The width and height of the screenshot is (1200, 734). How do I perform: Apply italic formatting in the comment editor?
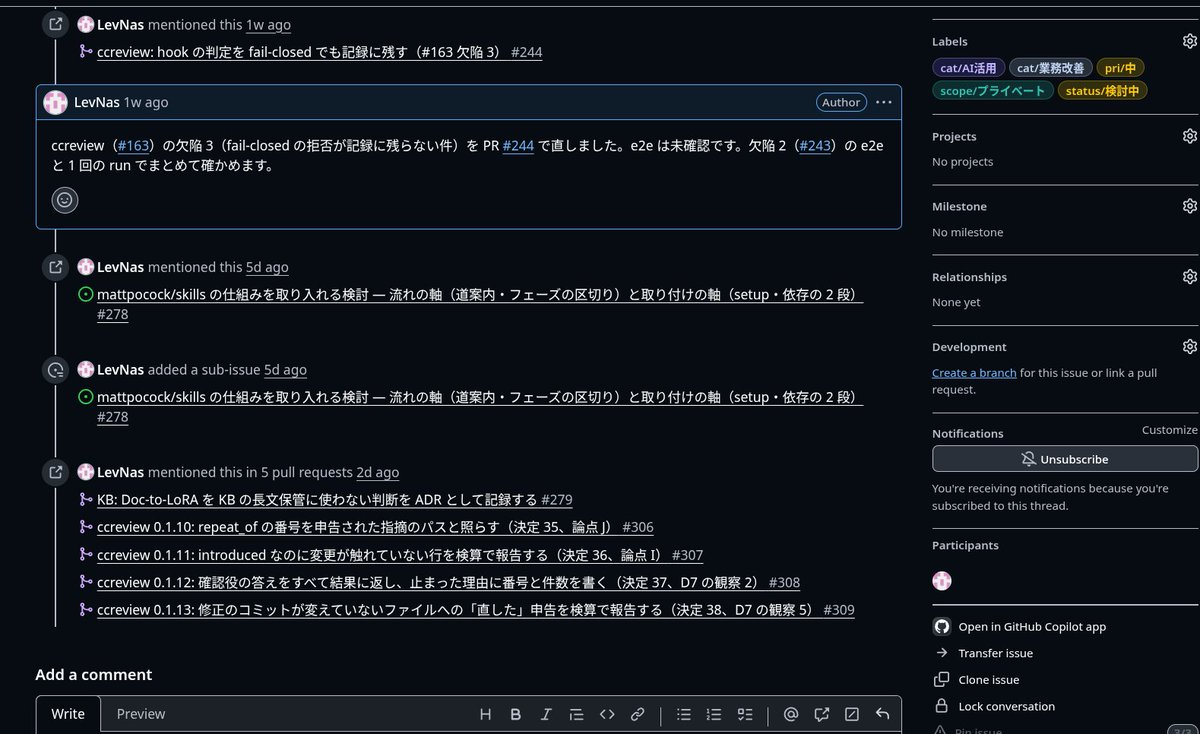546,714
